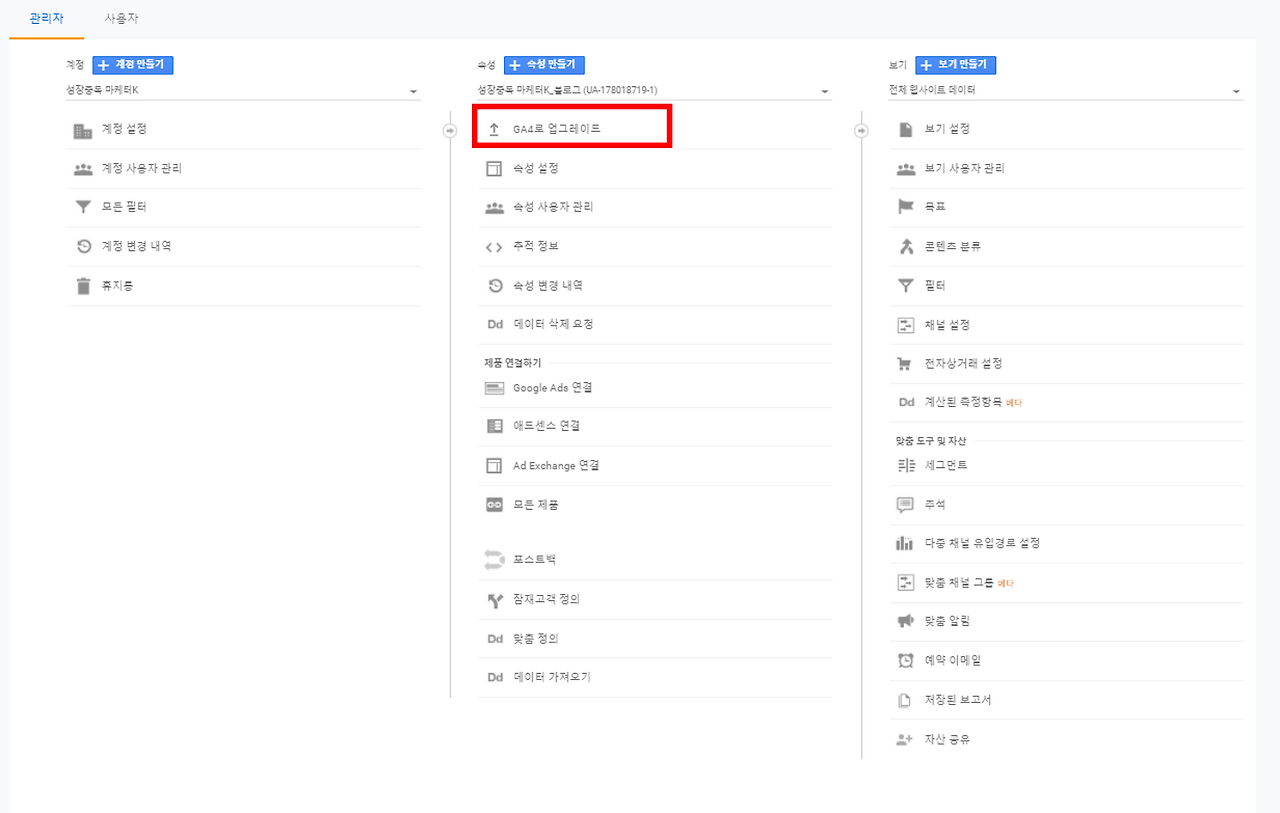Image resolution: width=1280 pixels, height=813 pixels.
Task: Click the speech bubble icon for 주석
Action: point(906,505)
